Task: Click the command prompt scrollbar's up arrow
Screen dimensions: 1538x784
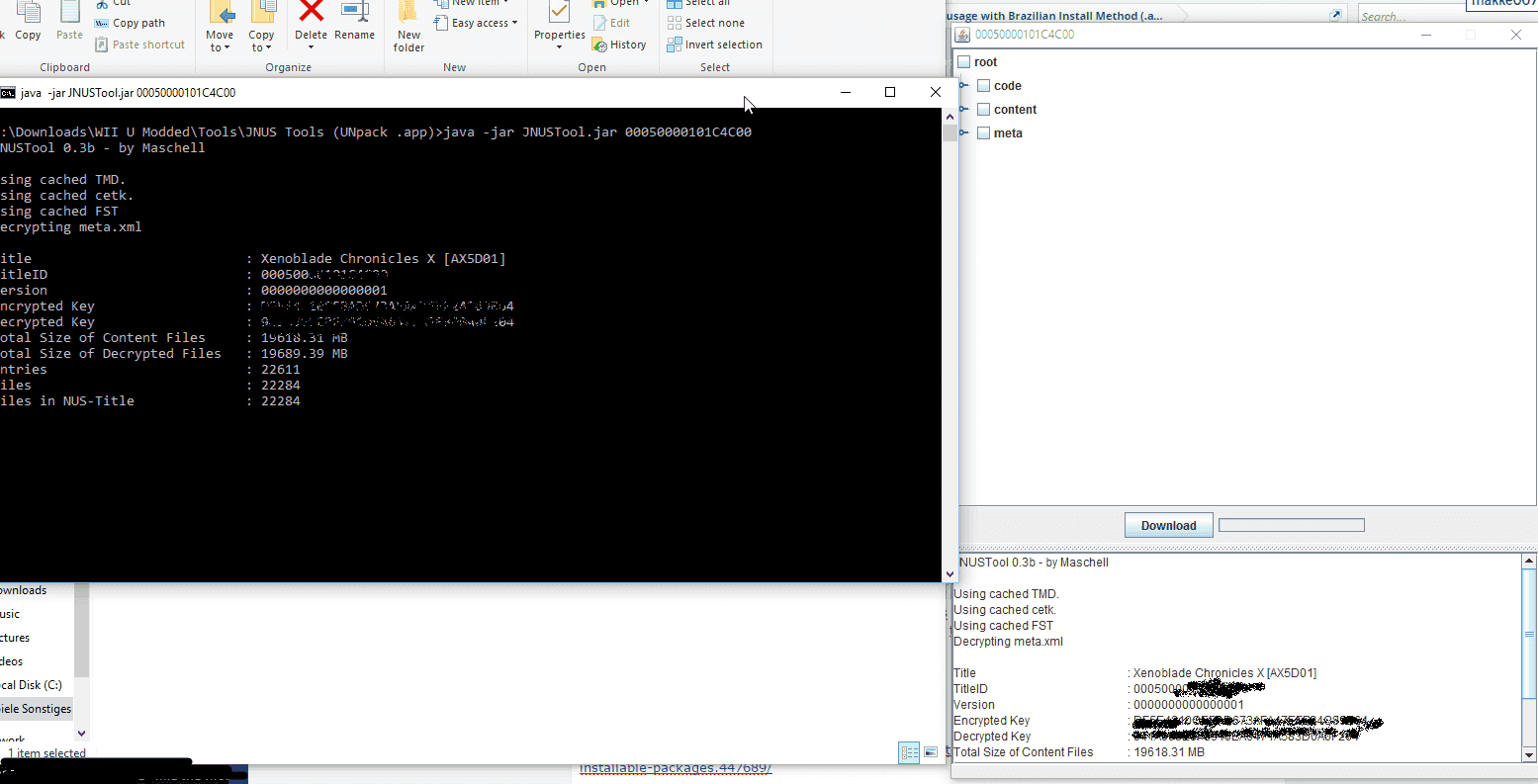Action: (x=950, y=116)
